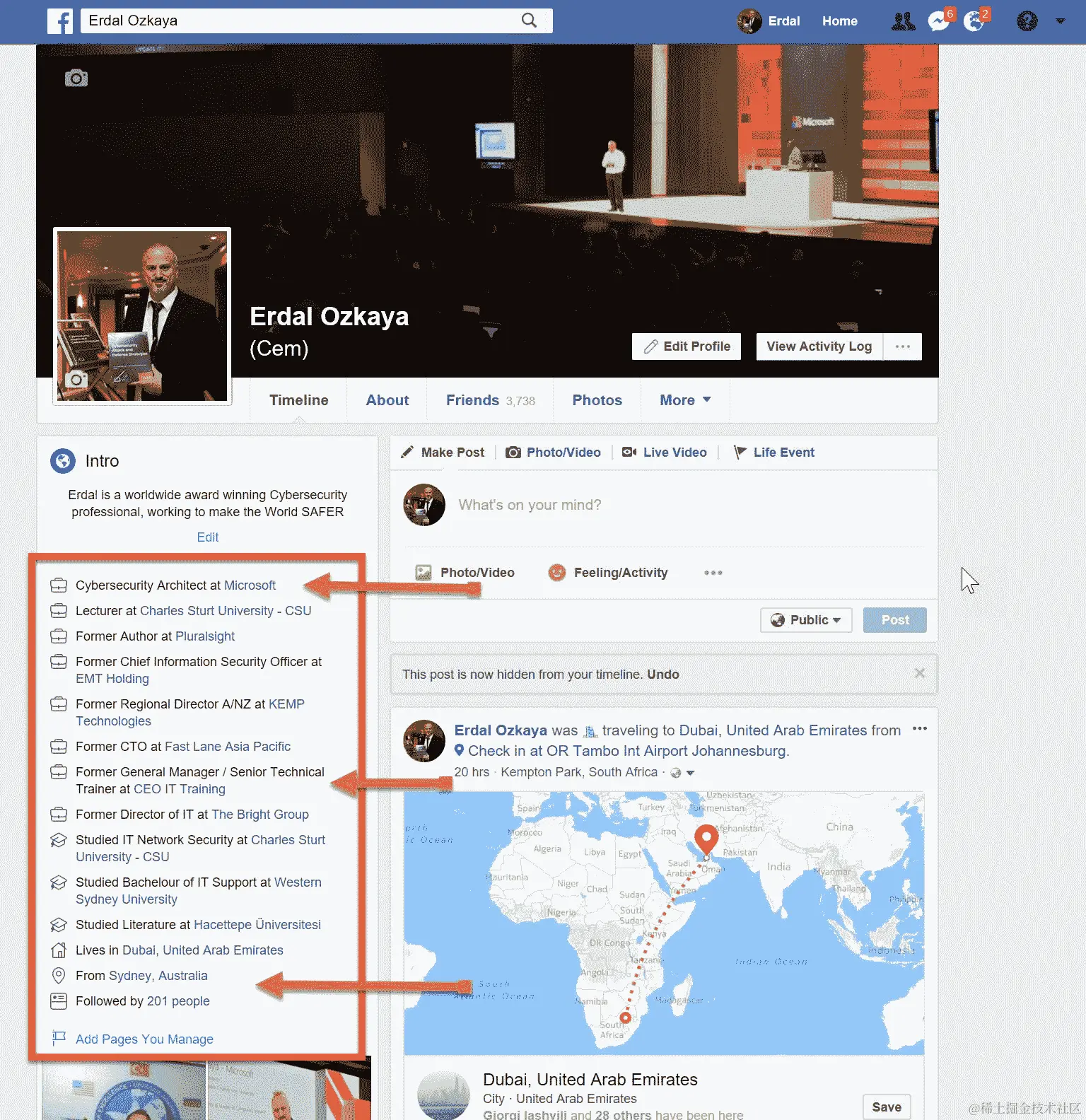Open post options ellipsis on travel post
Viewport: 1086px width, 1120px height.
[x=919, y=728]
